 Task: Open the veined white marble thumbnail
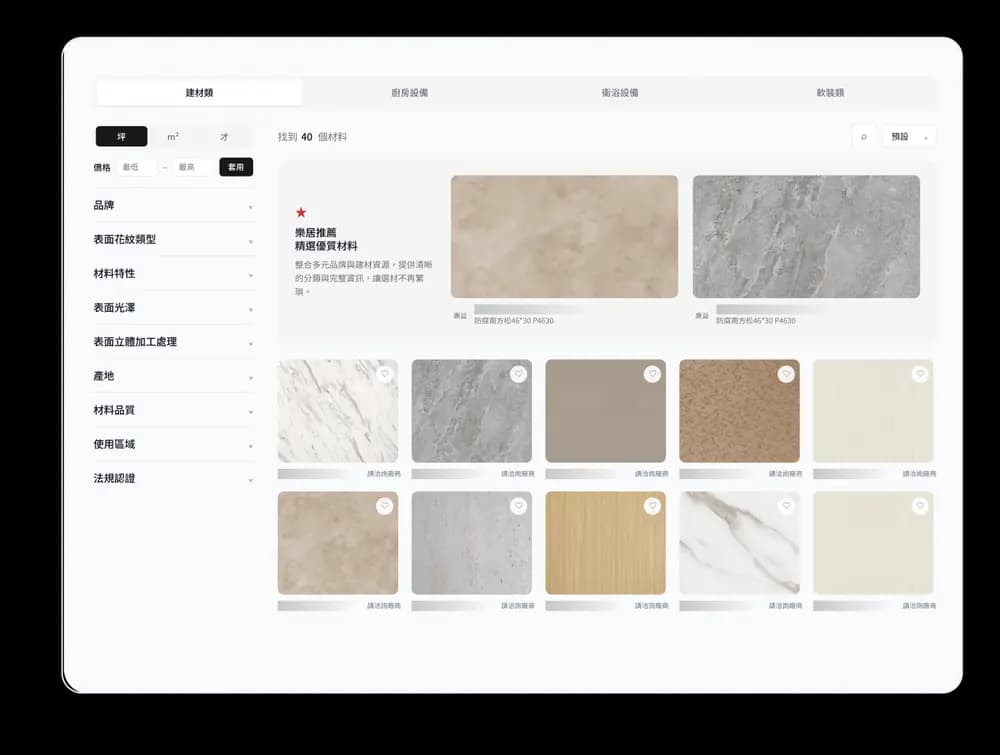tap(739, 543)
